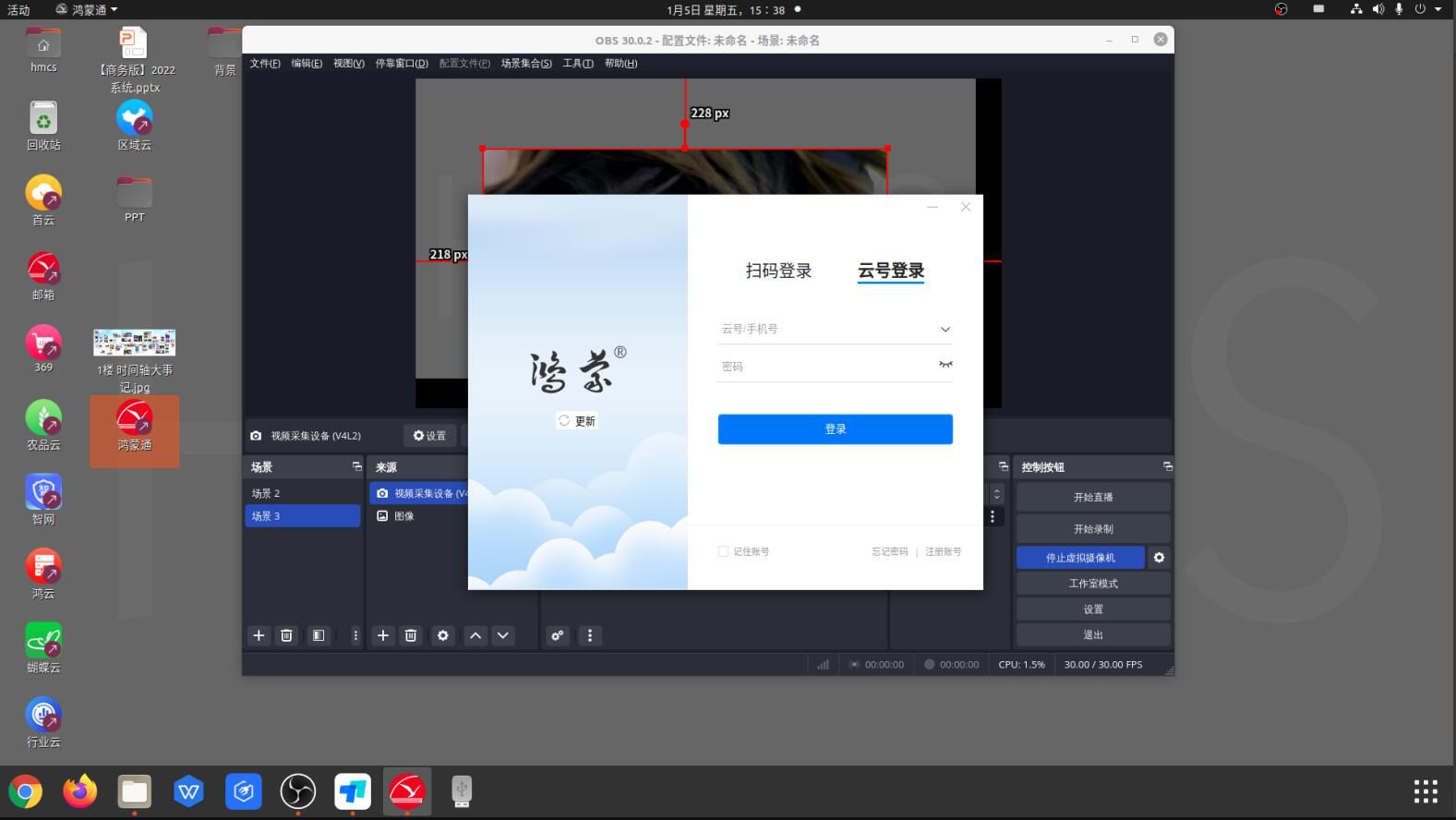This screenshot has width=1456, height=820.
Task: Open the 工具 menu in OBS
Action: click(578, 64)
